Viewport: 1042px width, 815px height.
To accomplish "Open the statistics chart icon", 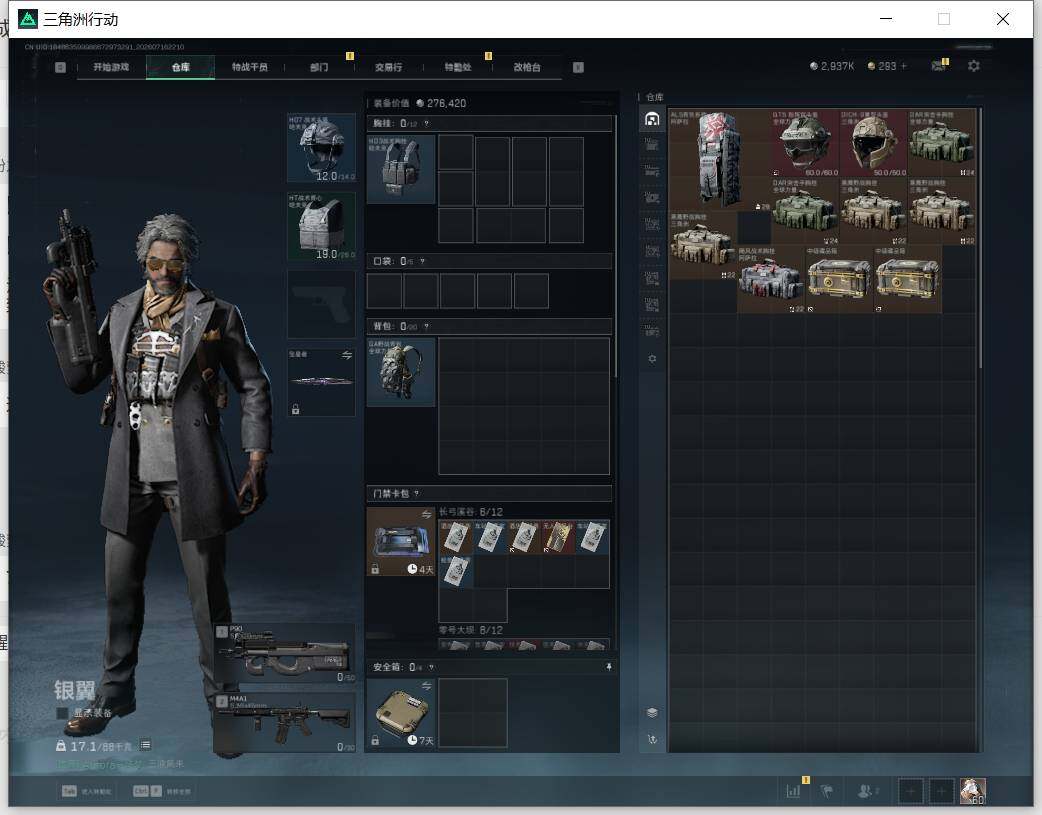I will [x=793, y=791].
